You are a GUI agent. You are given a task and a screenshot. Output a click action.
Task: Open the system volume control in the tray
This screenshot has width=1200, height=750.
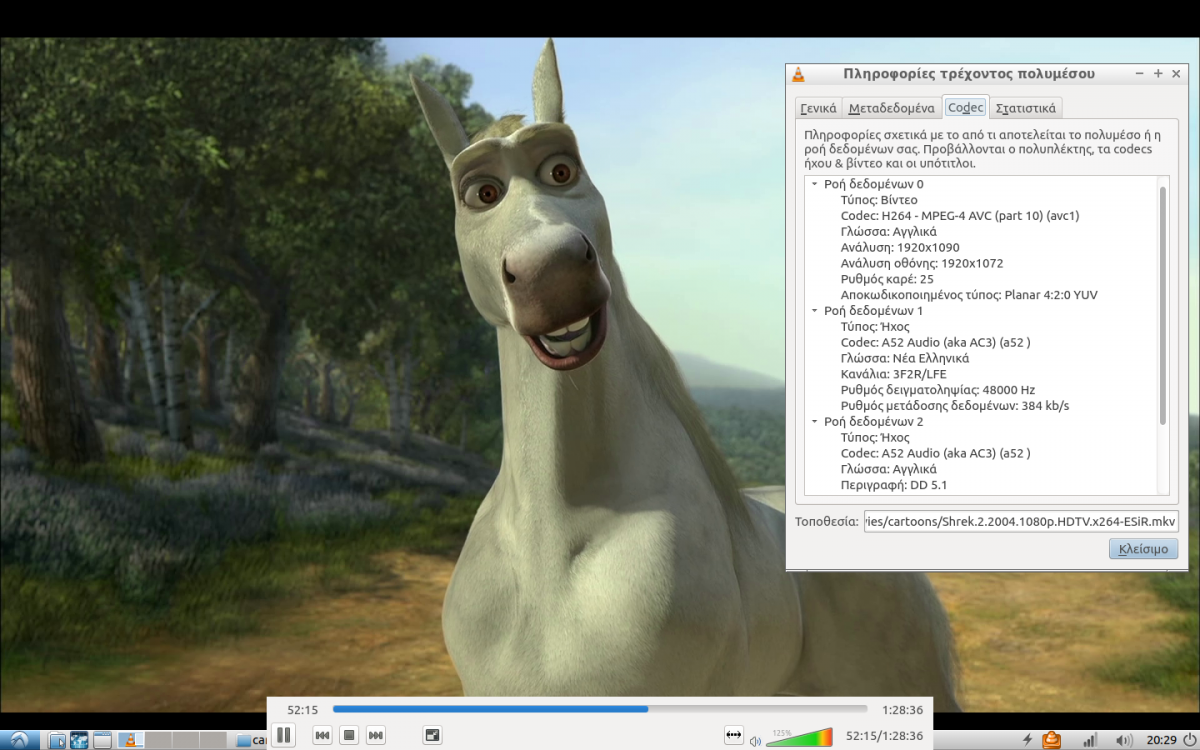point(1123,741)
